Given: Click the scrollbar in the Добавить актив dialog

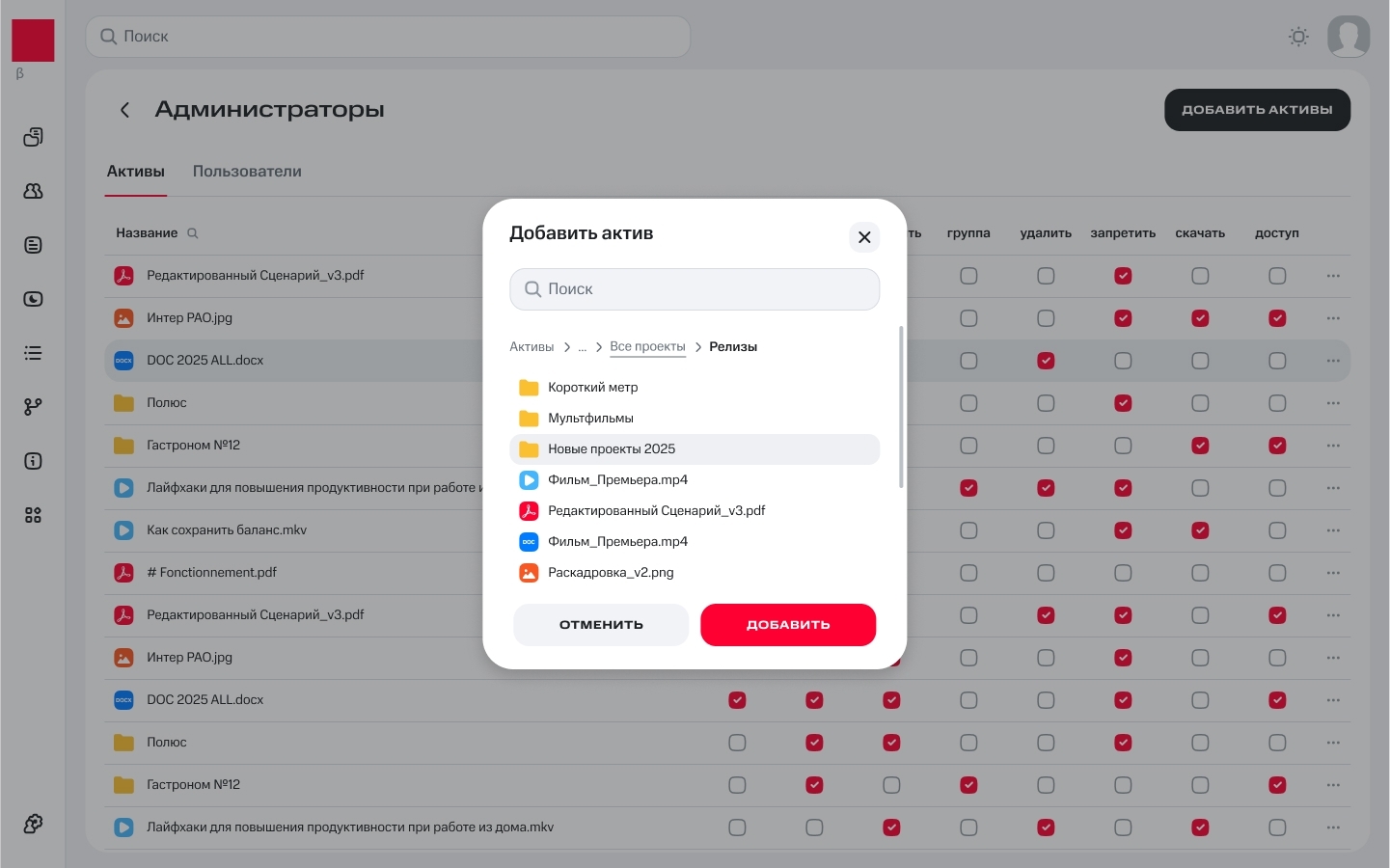Looking at the screenshot, I should (901, 407).
